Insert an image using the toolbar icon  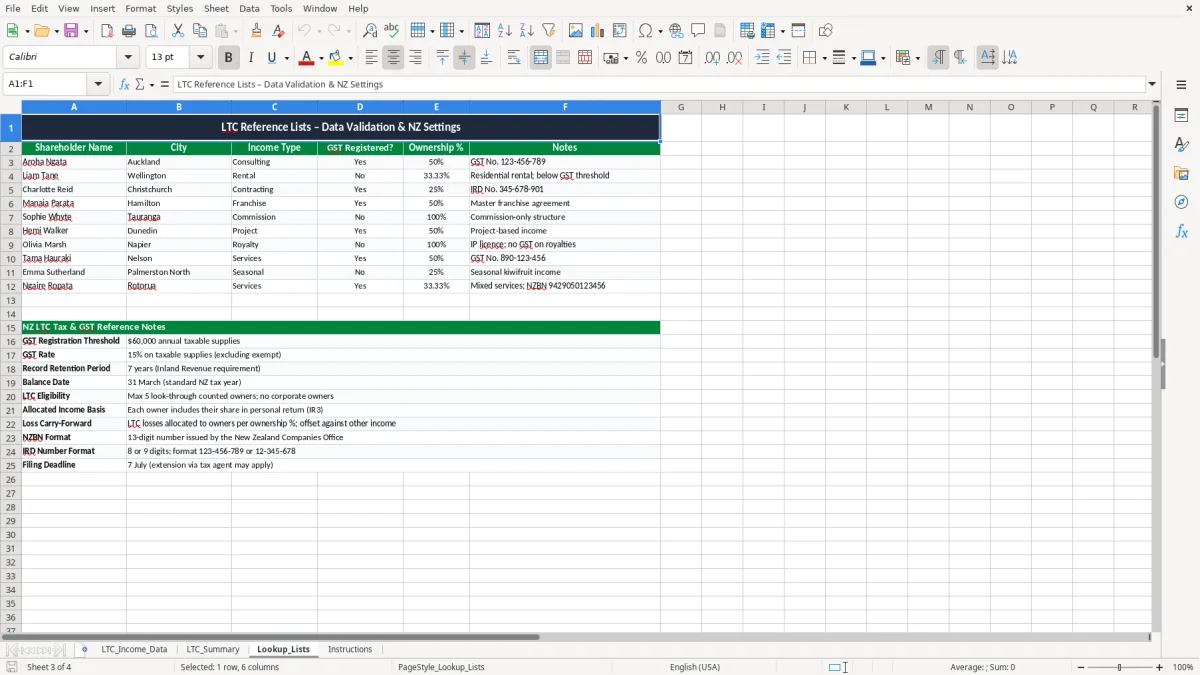tap(576, 31)
